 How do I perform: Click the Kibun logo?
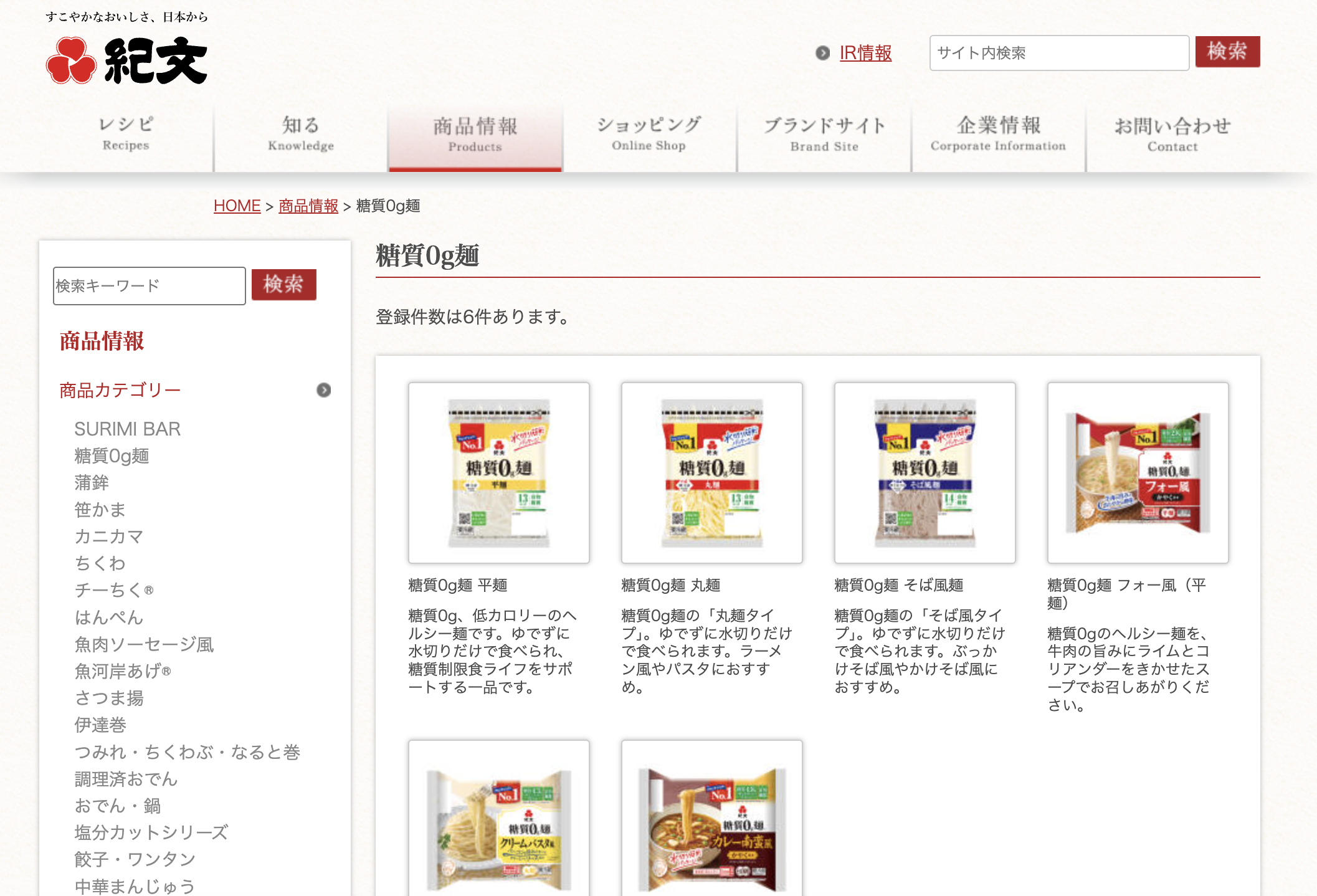click(126, 60)
